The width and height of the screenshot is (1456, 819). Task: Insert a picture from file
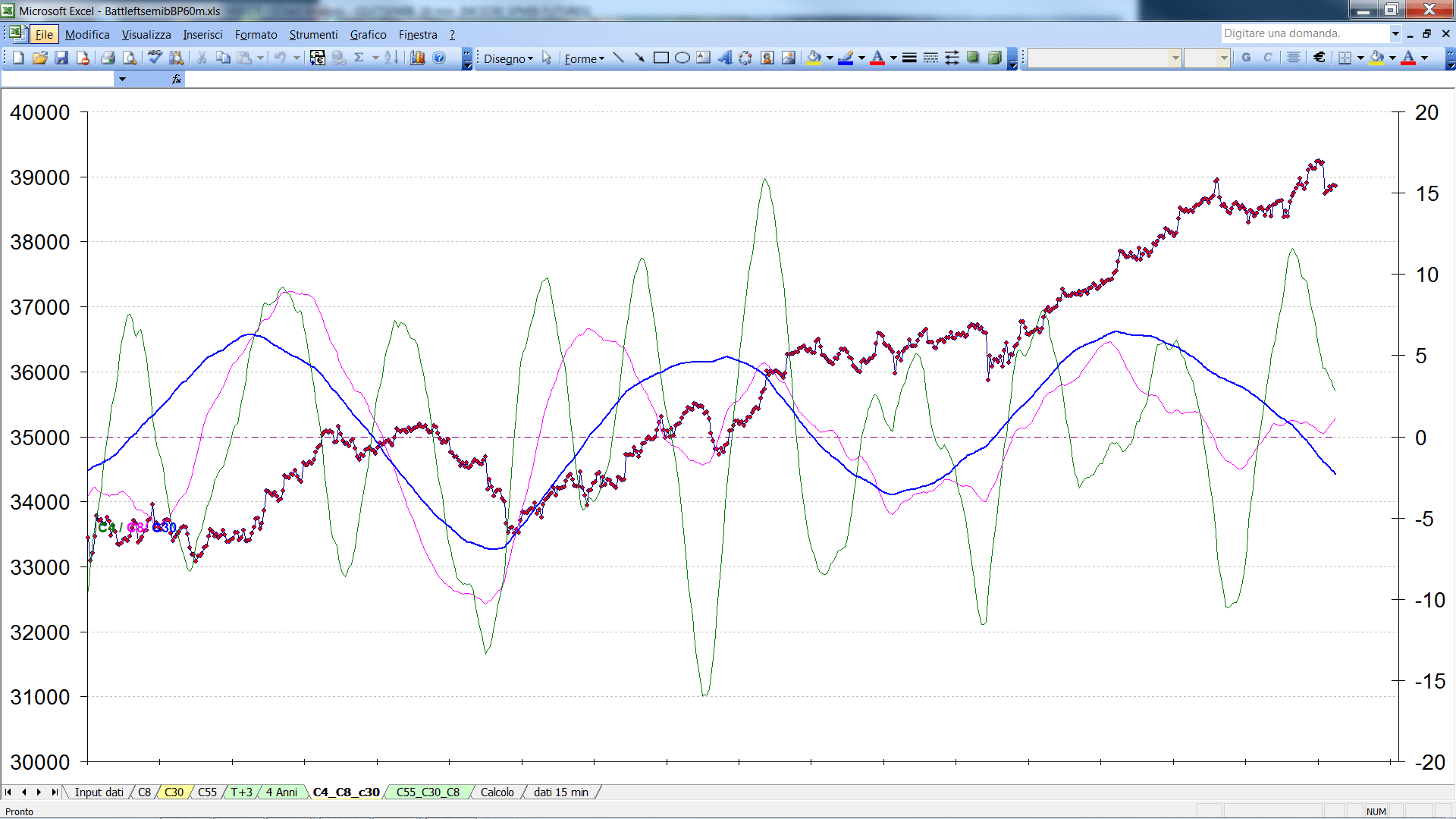pos(789,58)
